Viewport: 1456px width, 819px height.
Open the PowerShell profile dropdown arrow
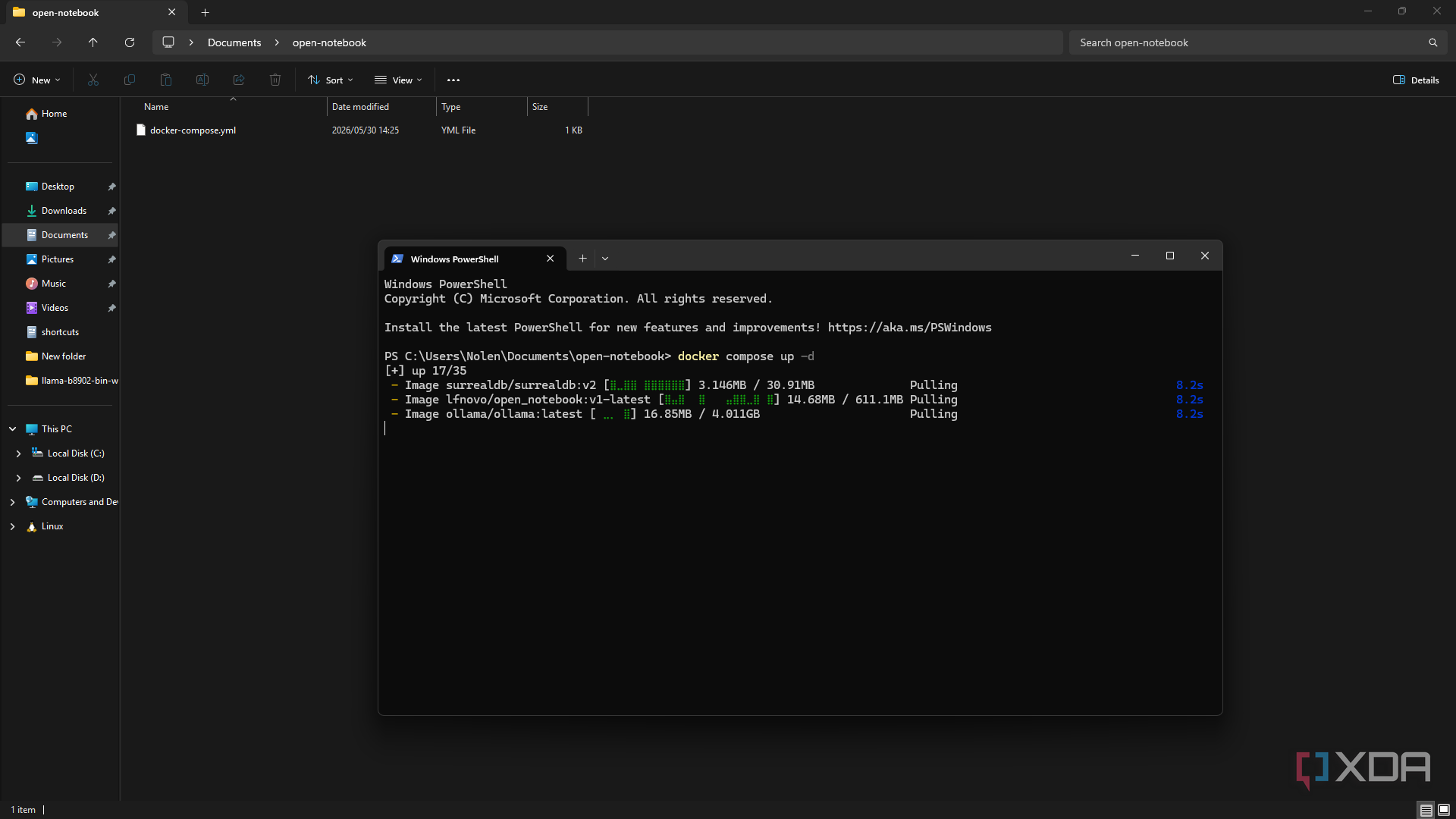(x=605, y=259)
